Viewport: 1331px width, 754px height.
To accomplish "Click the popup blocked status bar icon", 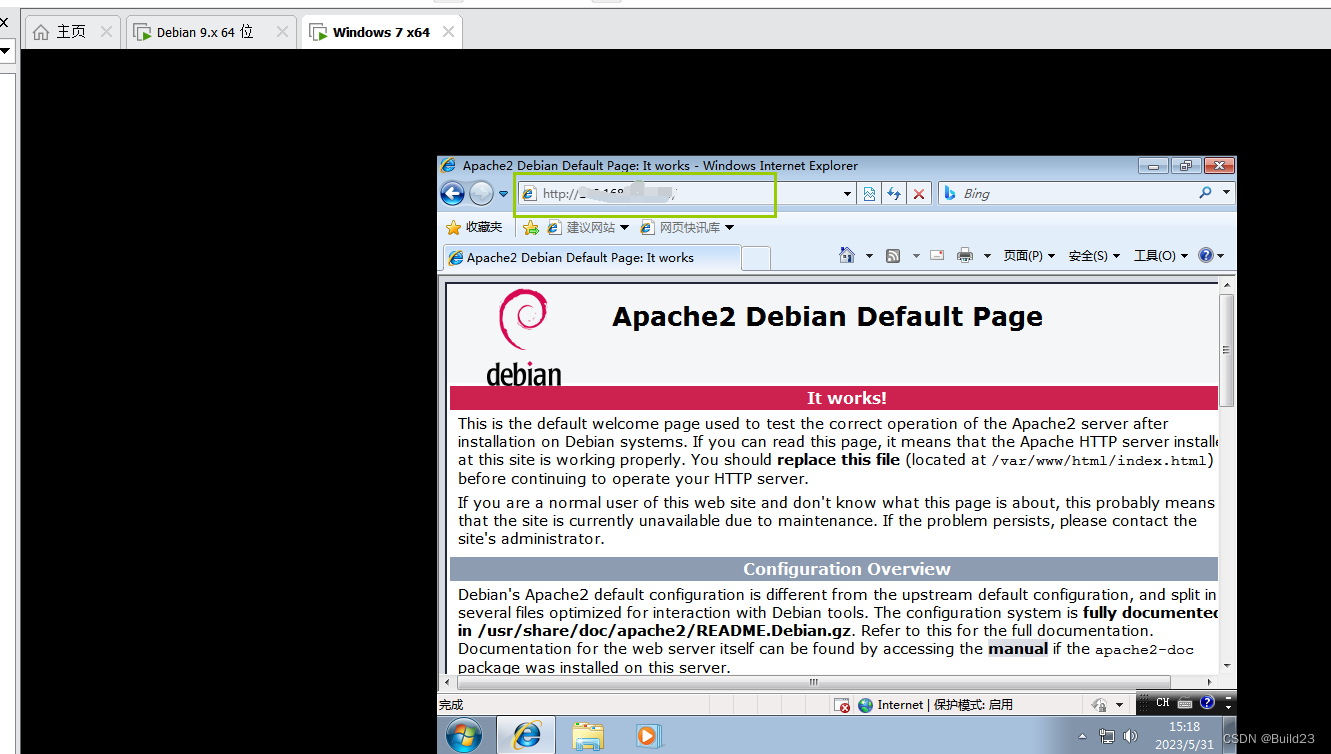I will (843, 705).
